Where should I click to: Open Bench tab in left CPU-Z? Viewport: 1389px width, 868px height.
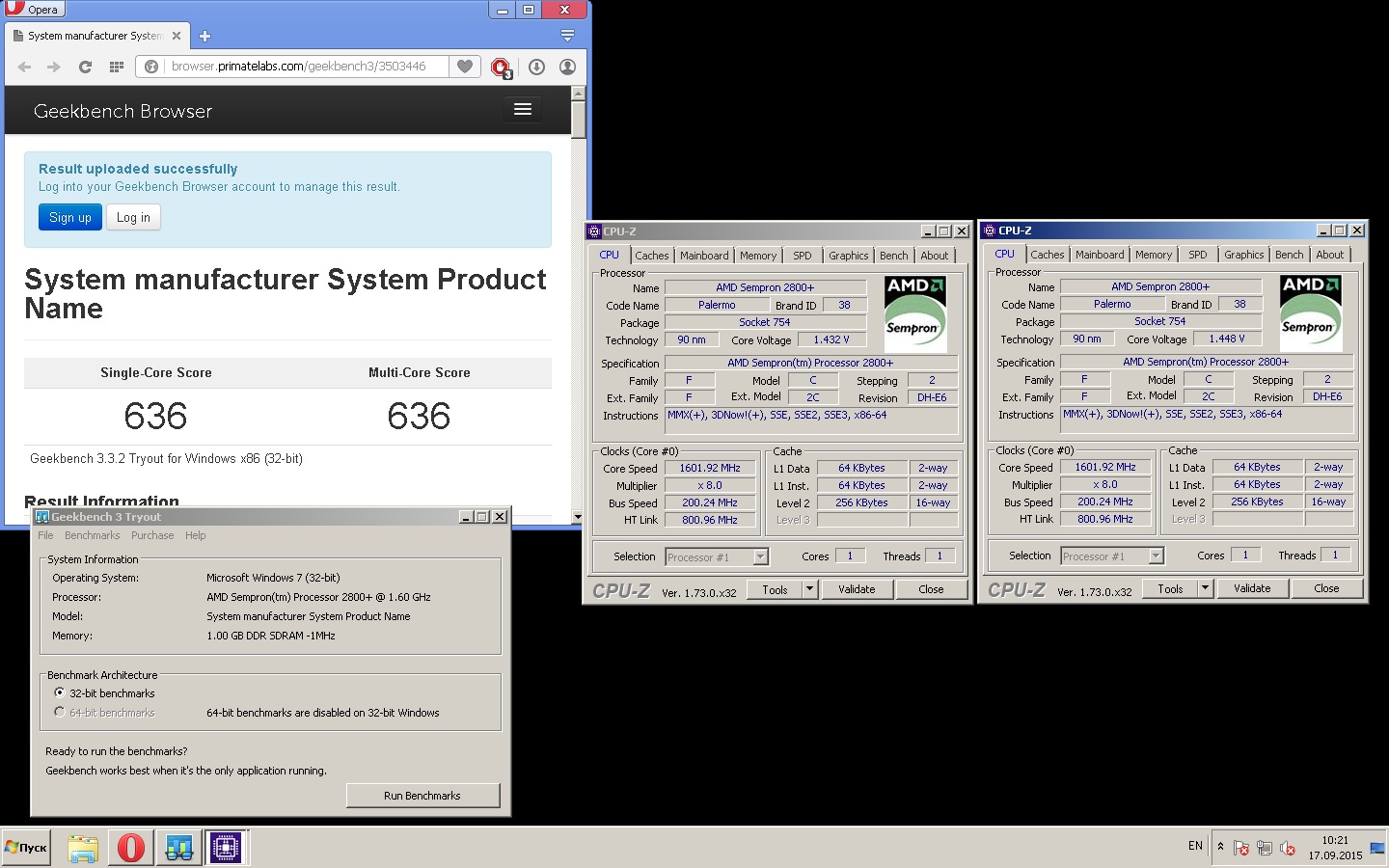[894, 256]
